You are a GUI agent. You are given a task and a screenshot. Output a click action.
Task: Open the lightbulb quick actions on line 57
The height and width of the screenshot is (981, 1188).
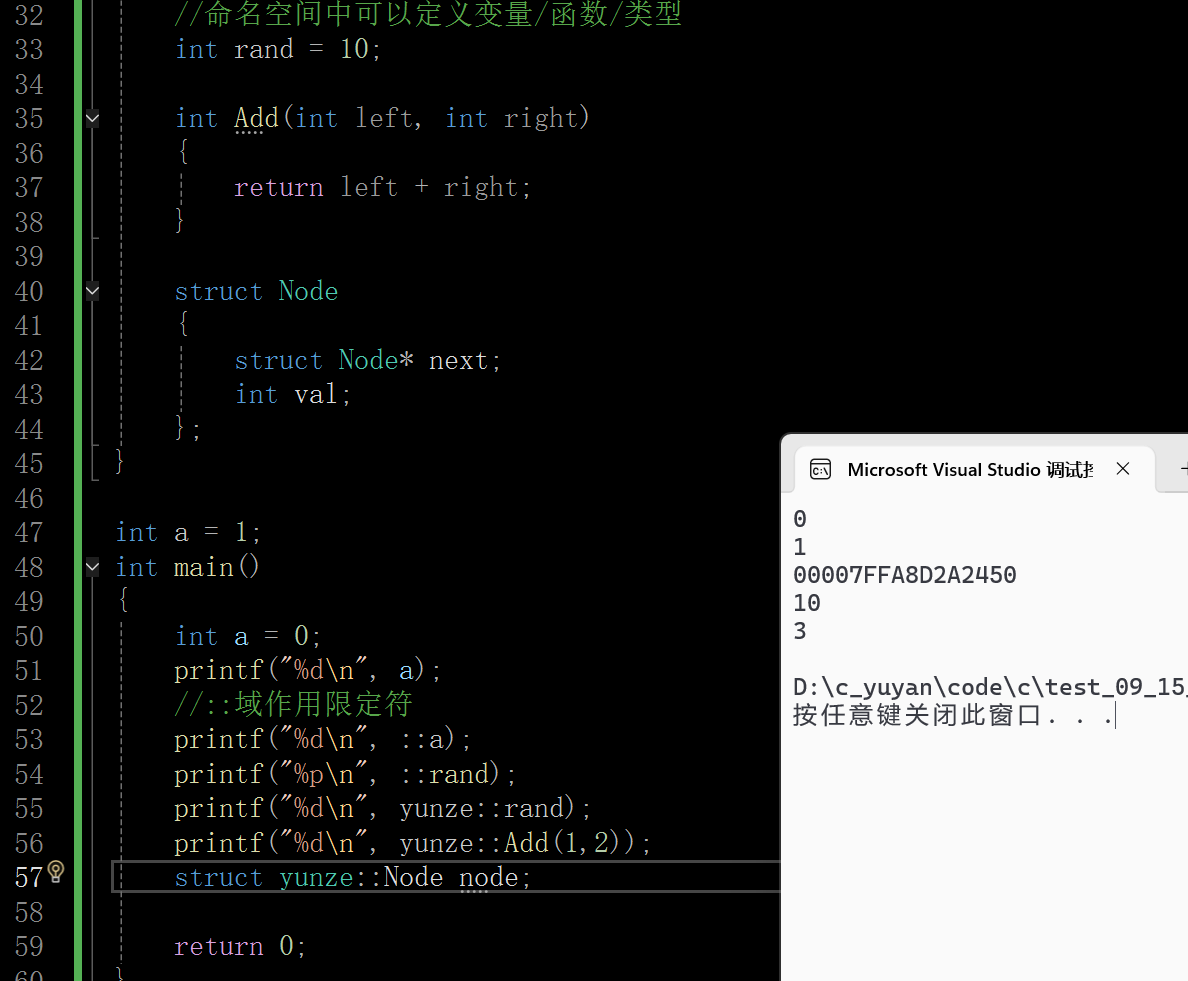(57, 872)
